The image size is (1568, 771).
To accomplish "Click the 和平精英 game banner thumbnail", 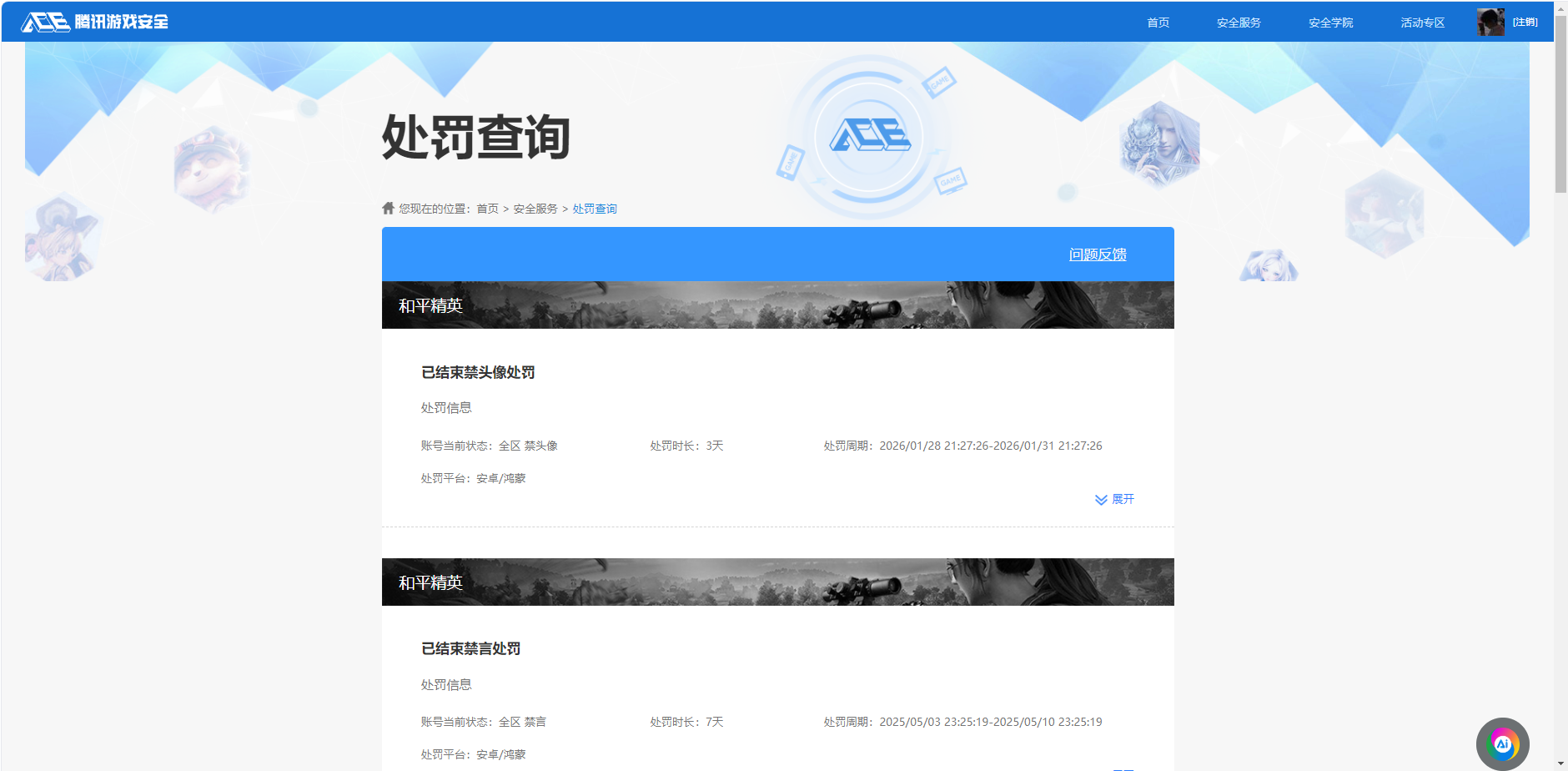I will point(777,305).
